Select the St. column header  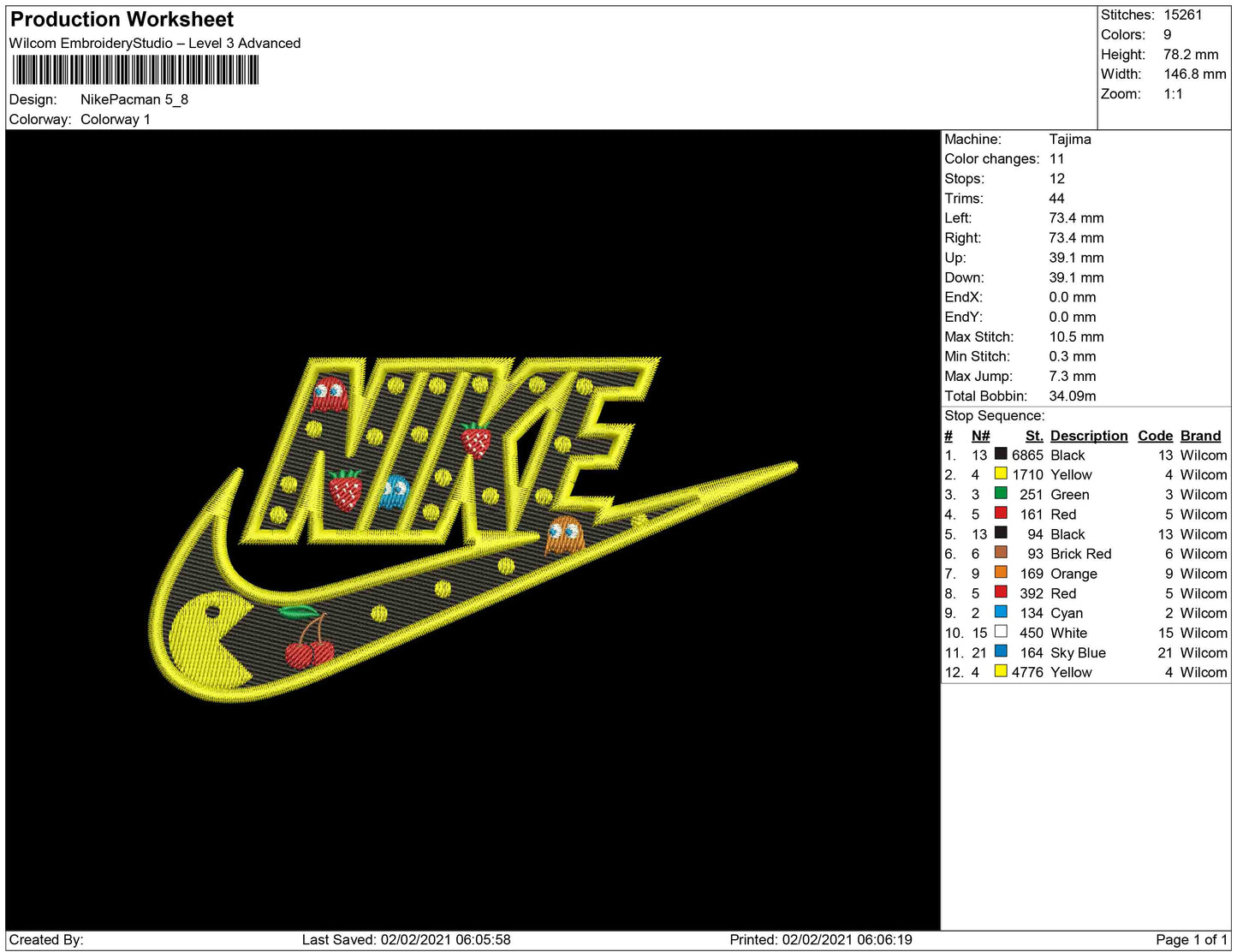[1034, 436]
